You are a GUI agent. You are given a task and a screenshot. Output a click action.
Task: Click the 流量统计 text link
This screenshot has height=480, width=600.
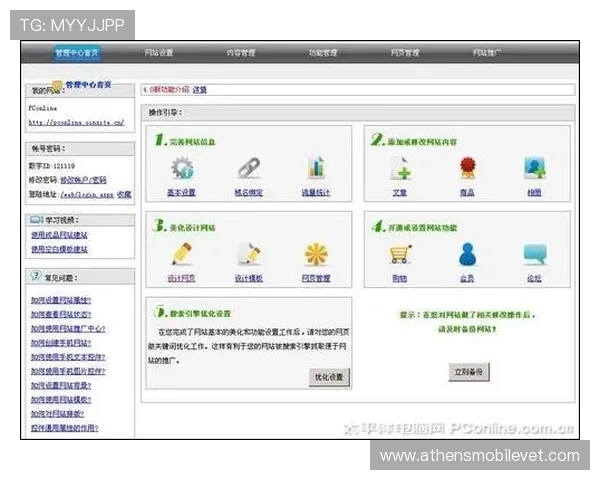316,193
